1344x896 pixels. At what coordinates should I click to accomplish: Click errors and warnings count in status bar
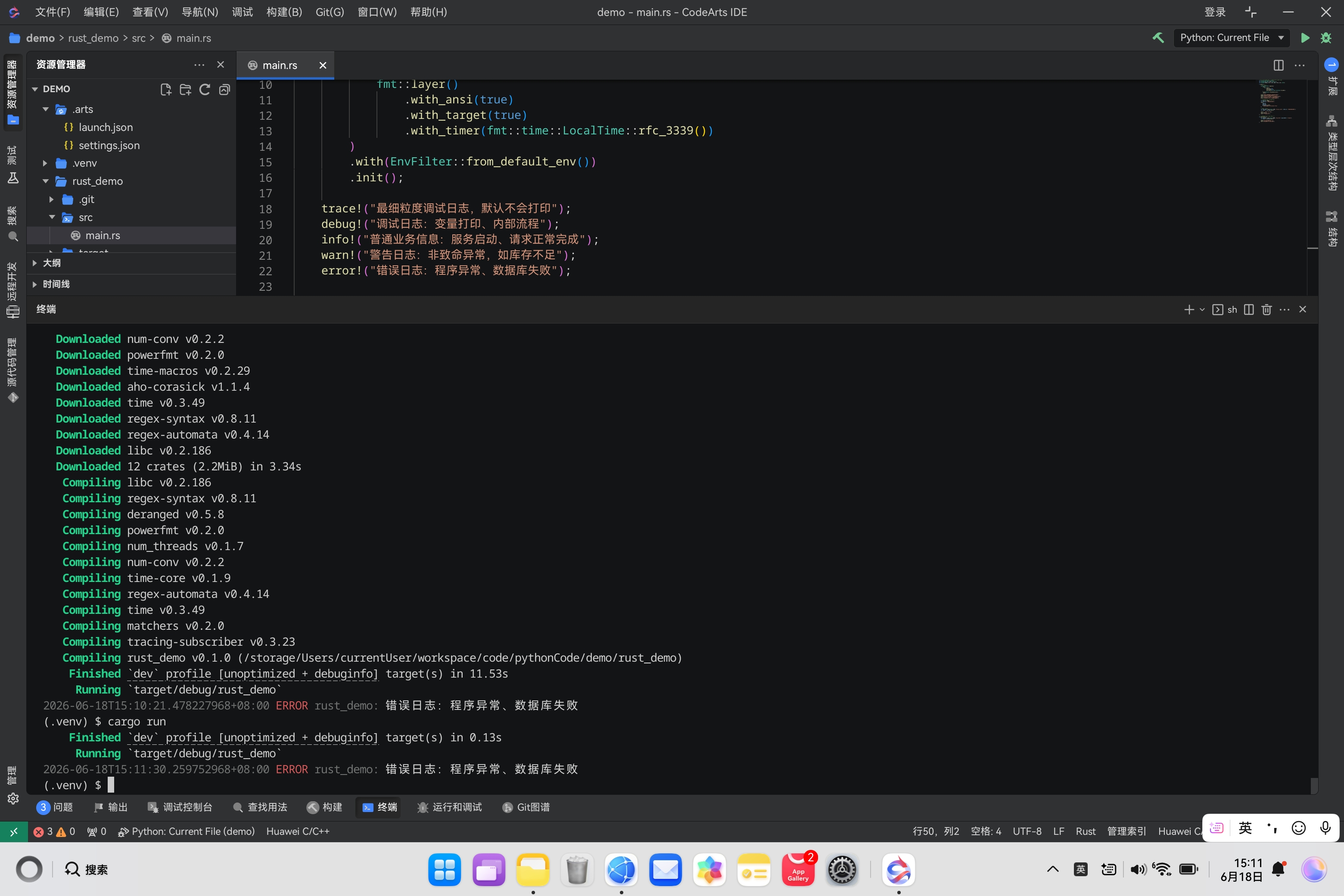pyautogui.click(x=54, y=831)
